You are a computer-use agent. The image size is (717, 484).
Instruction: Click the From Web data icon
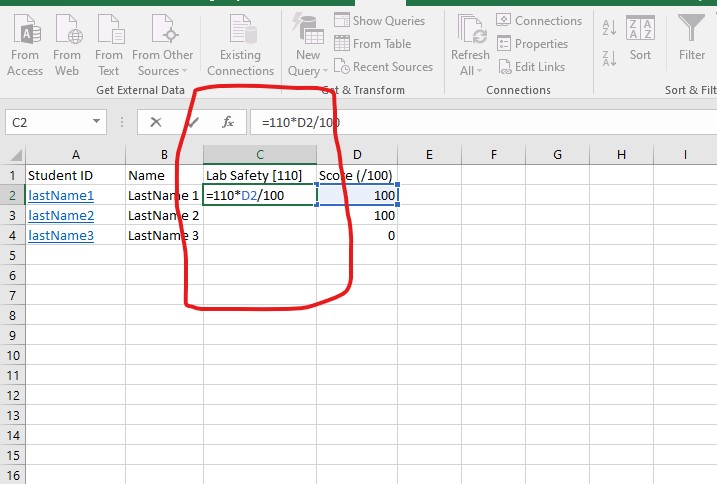point(67,30)
